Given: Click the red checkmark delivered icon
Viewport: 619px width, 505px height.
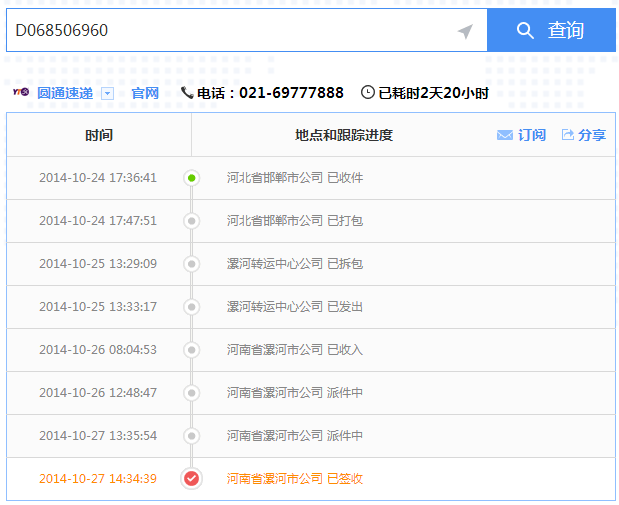Looking at the screenshot, I should pos(191,479).
